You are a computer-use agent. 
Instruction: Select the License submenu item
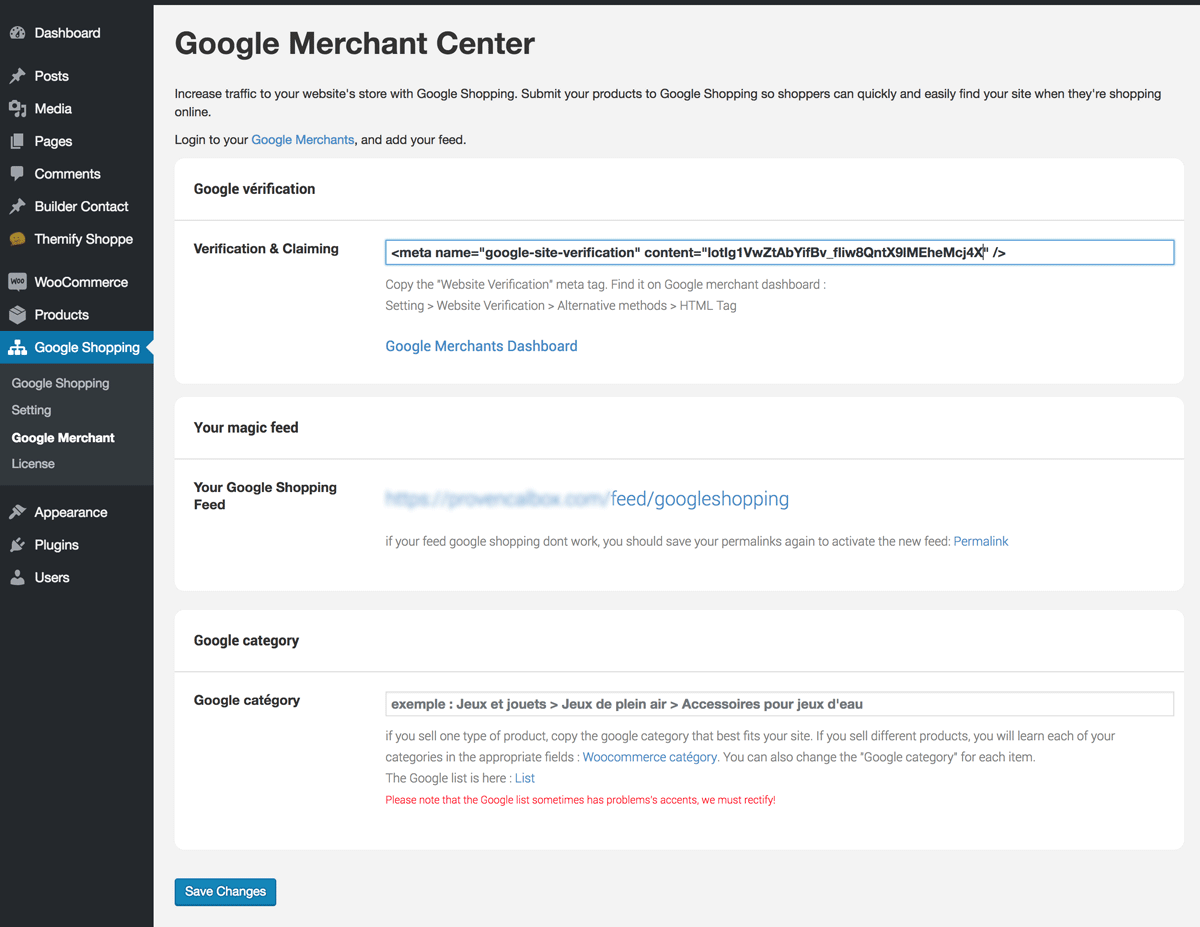[x=33, y=464]
